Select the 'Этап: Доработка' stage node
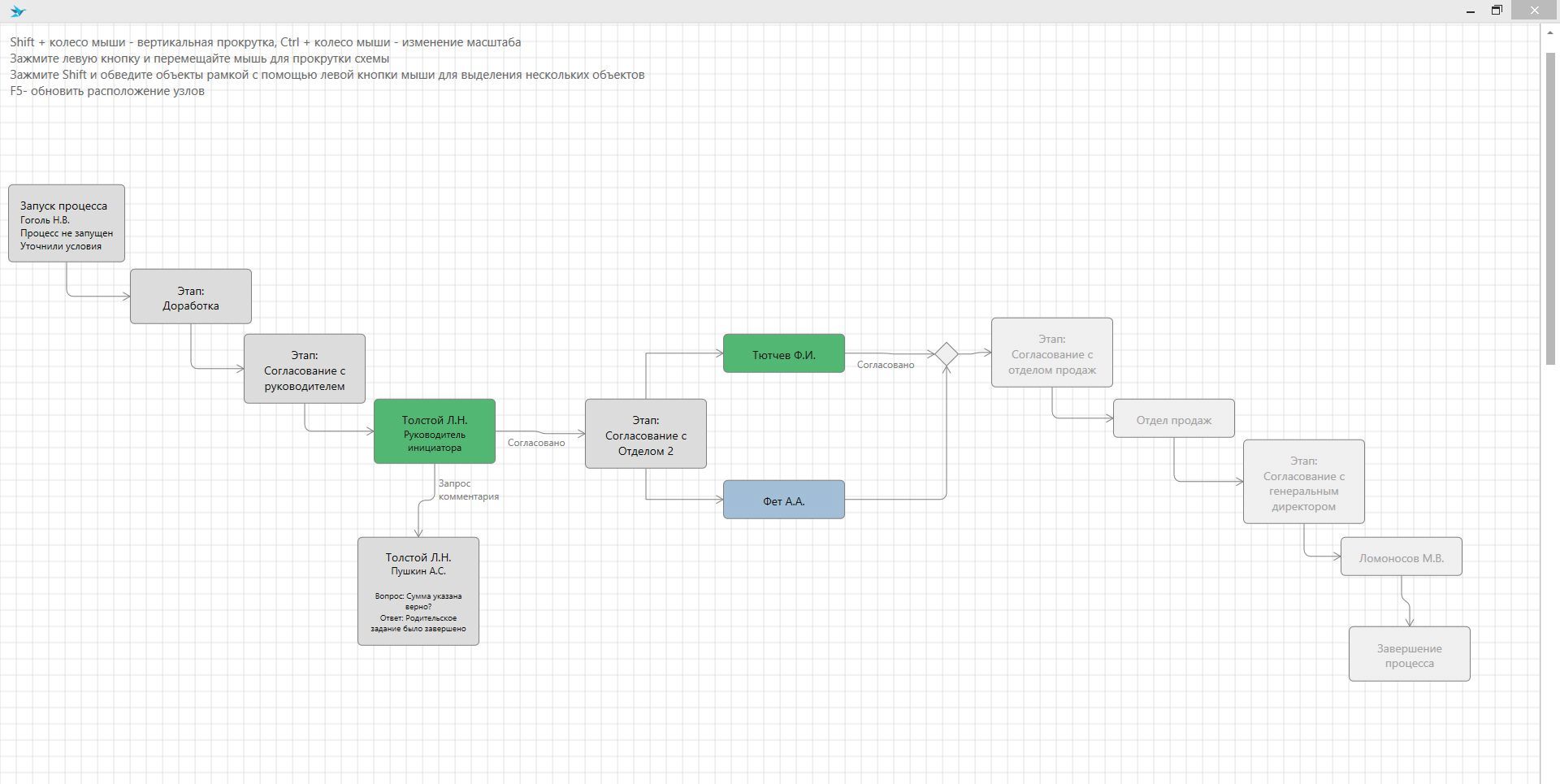 click(x=191, y=297)
